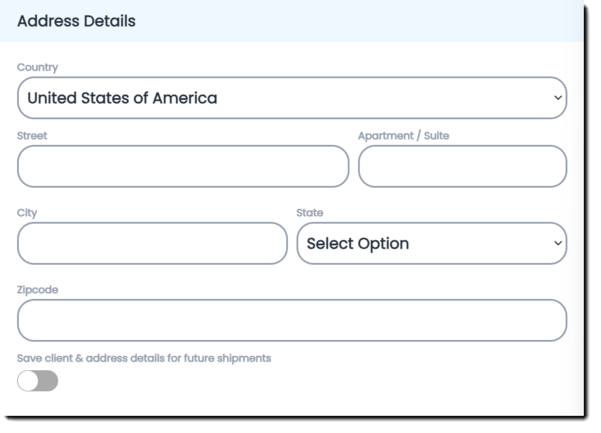The width and height of the screenshot is (601, 433).
Task: Click the Street field label
Action: pos(32,135)
